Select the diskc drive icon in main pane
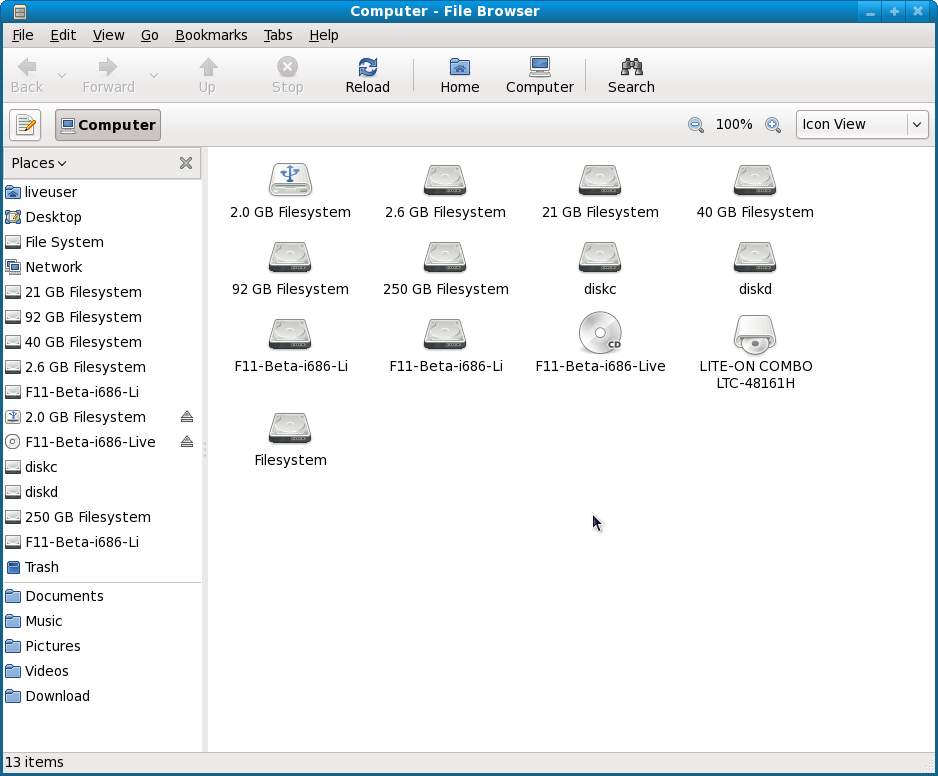 (600, 257)
